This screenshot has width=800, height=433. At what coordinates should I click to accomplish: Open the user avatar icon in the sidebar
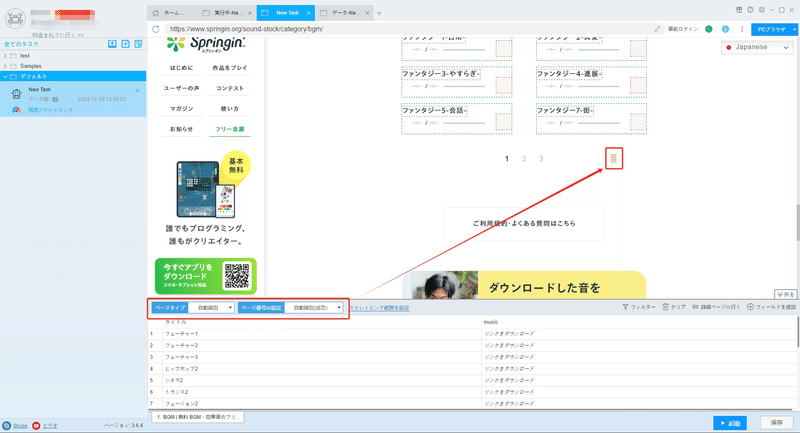tap(15, 19)
